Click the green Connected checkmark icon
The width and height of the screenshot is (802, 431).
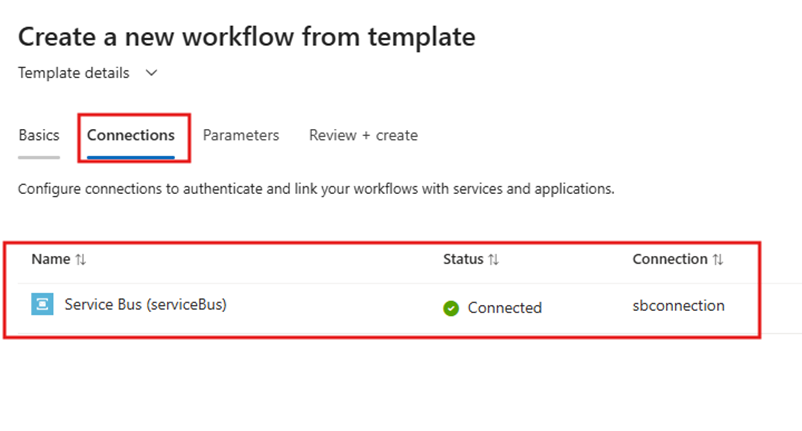click(451, 308)
